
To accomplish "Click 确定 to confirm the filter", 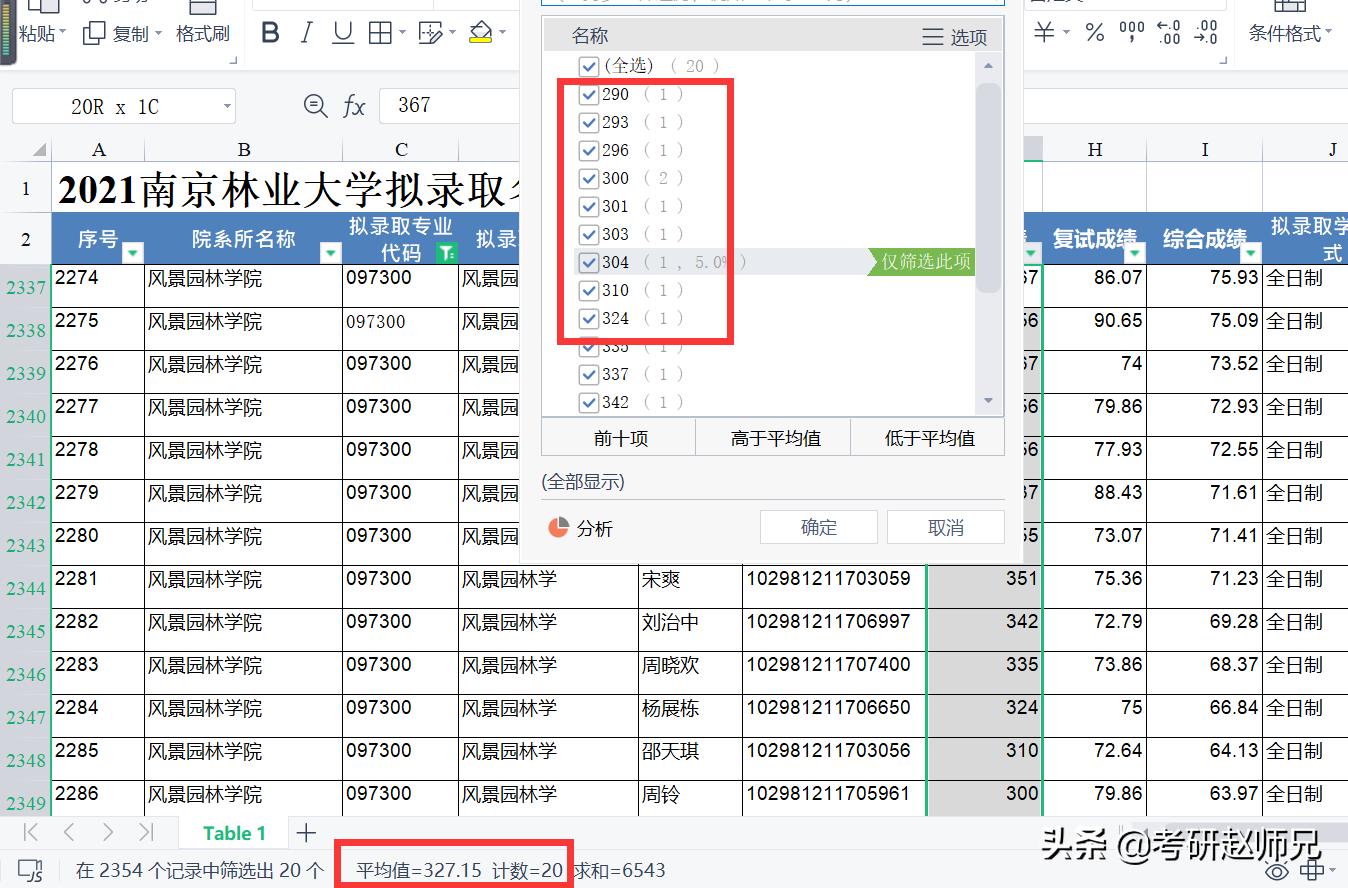I will tap(818, 526).
